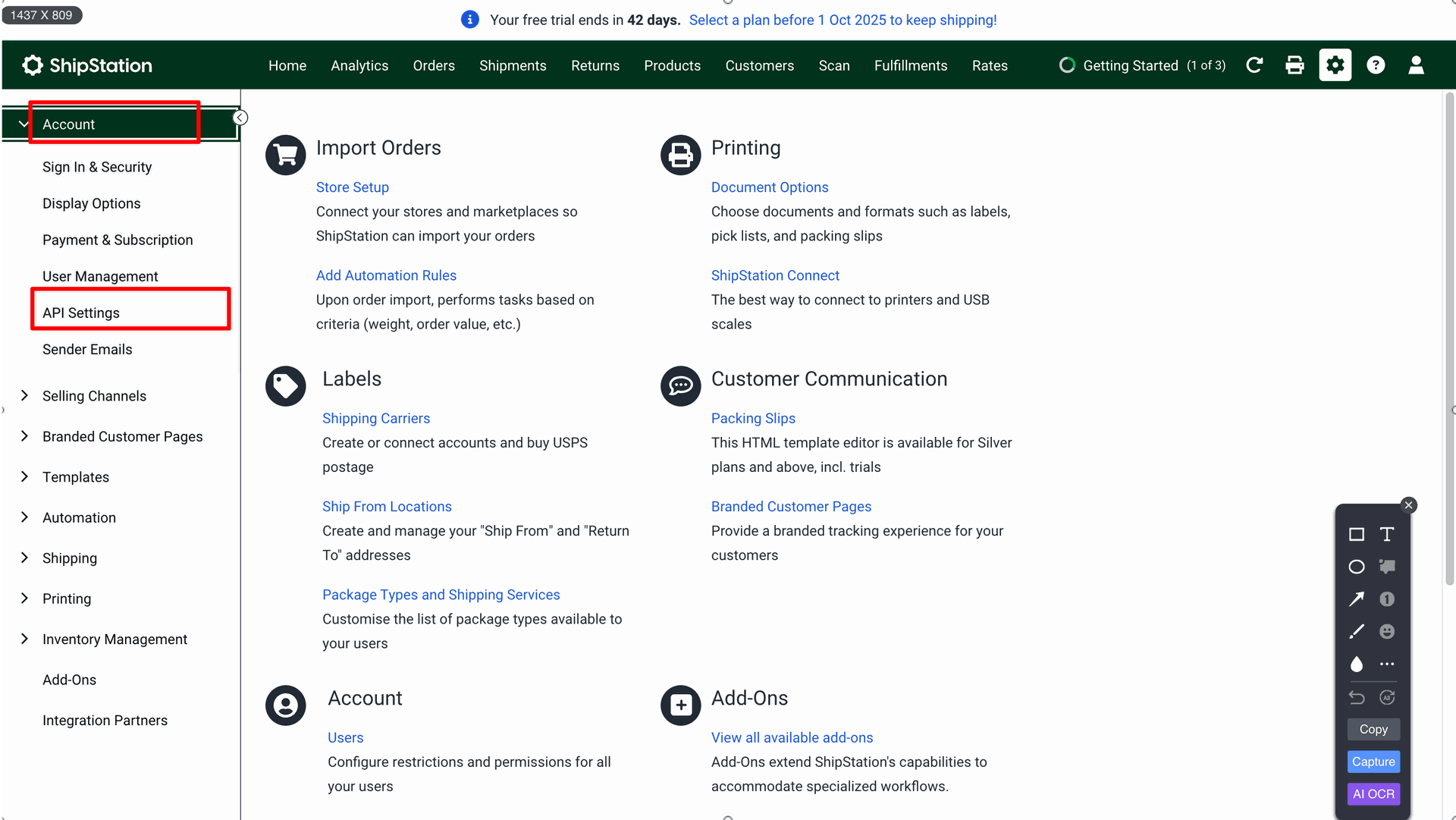This screenshot has height=820, width=1456.
Task: Click the color droplet tool
Action: pos(1357,664)
